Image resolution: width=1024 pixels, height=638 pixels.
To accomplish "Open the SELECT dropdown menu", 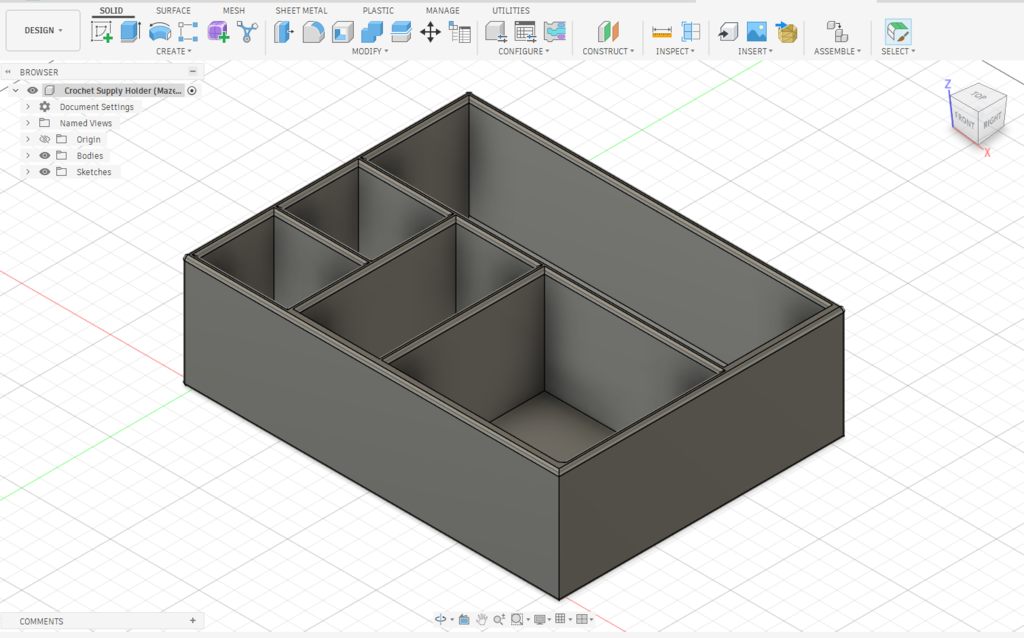I will [x=898, y=51].
